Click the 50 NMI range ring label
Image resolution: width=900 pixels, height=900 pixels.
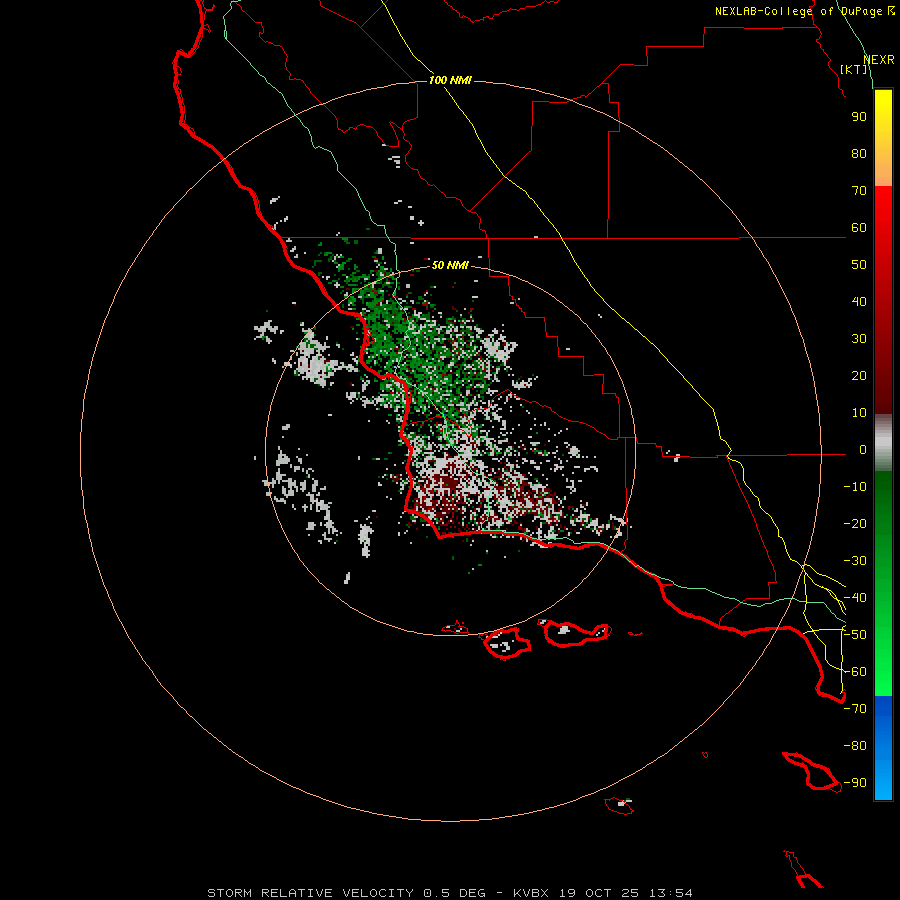pyautogui.click(x=450, y=265)
